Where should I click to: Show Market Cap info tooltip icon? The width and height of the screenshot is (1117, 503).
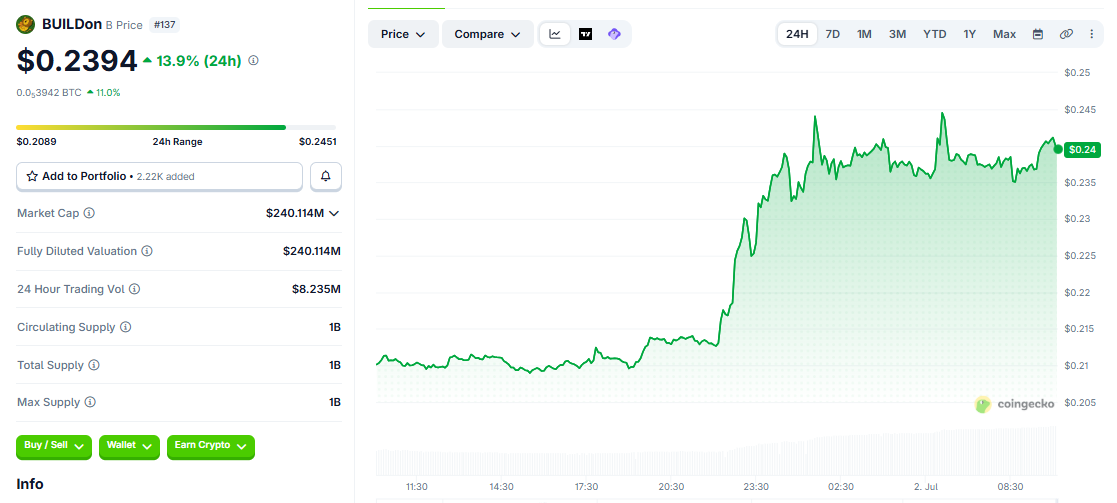[x=89, y=213]
